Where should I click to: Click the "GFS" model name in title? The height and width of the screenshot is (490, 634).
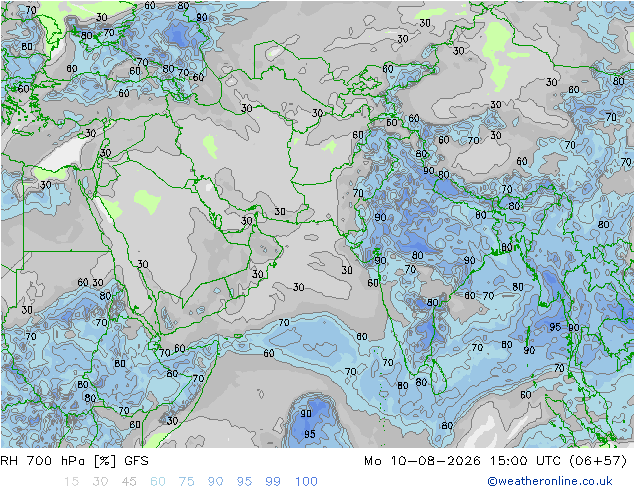pyautogui.click(x=137, y=461)
